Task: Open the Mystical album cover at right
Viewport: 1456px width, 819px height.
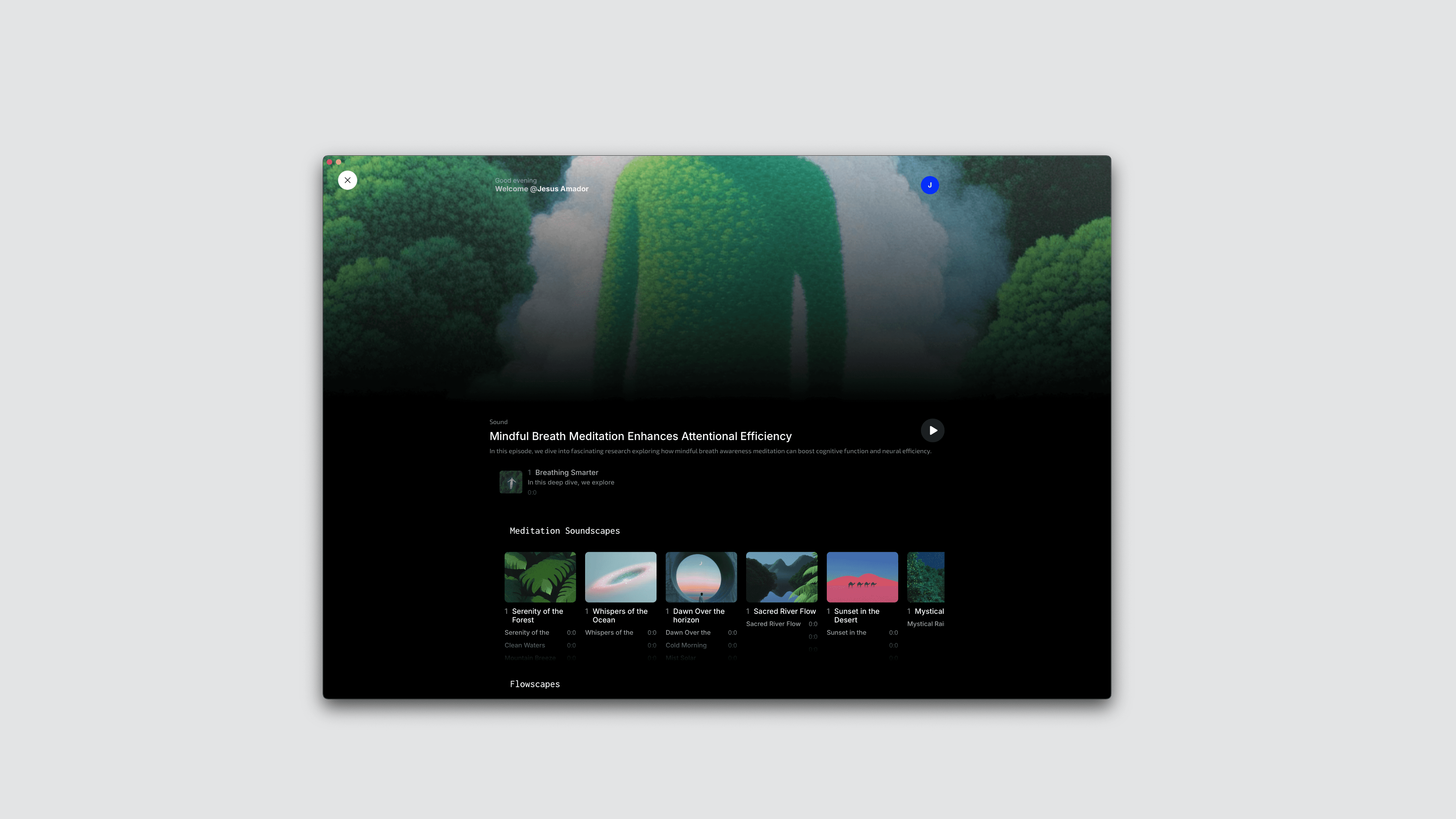Action: tap(926, 577)
